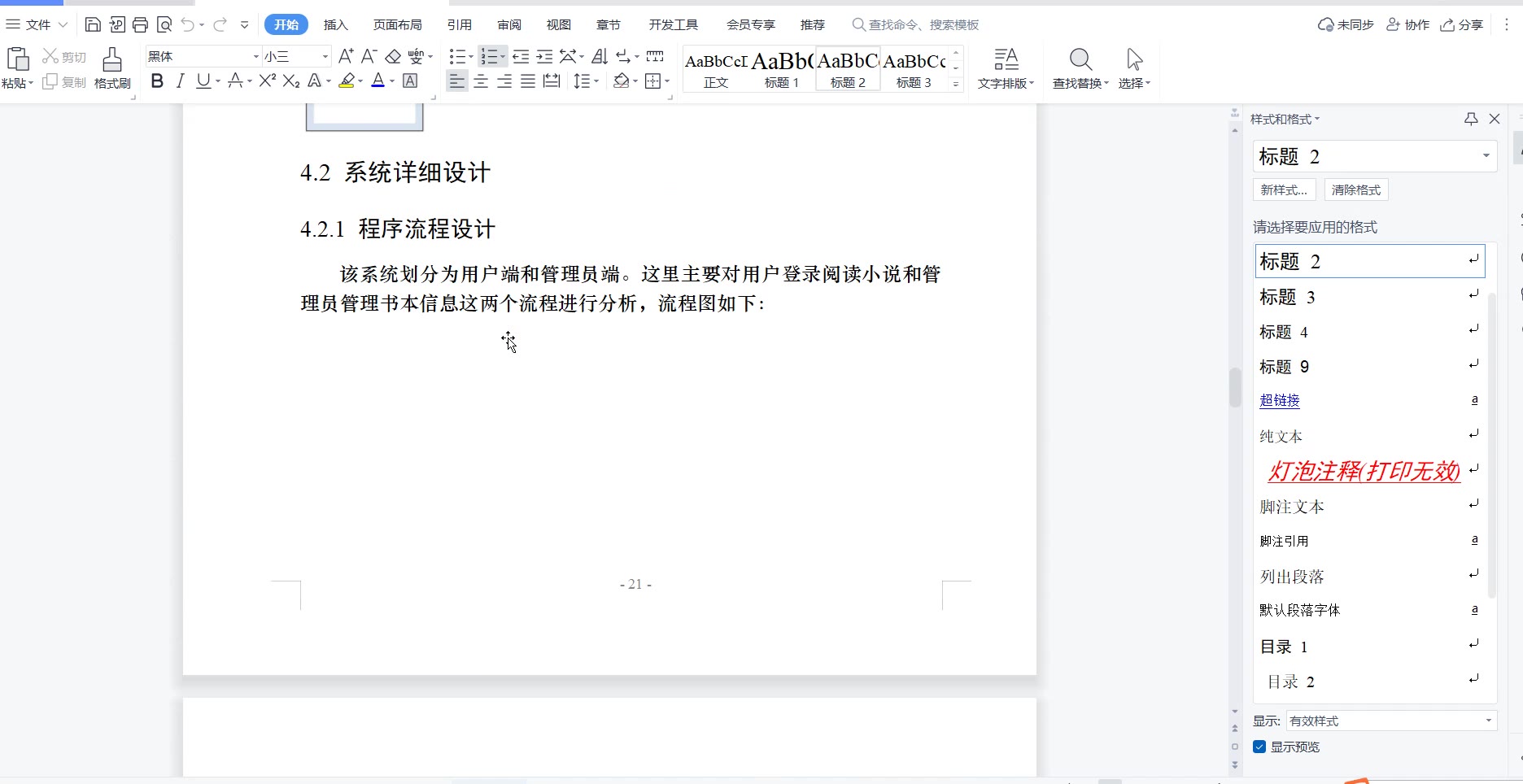Click 清除格式 button
1523x784 pixels.
pos(1356,190)
